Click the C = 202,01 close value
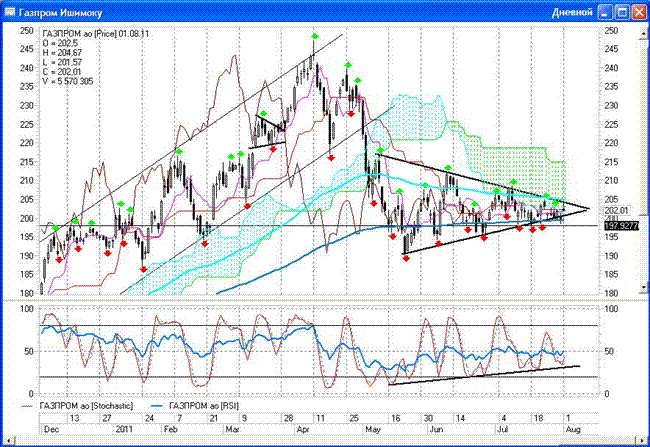This screenshot has width=650, height=447. (x=61, y=72)
